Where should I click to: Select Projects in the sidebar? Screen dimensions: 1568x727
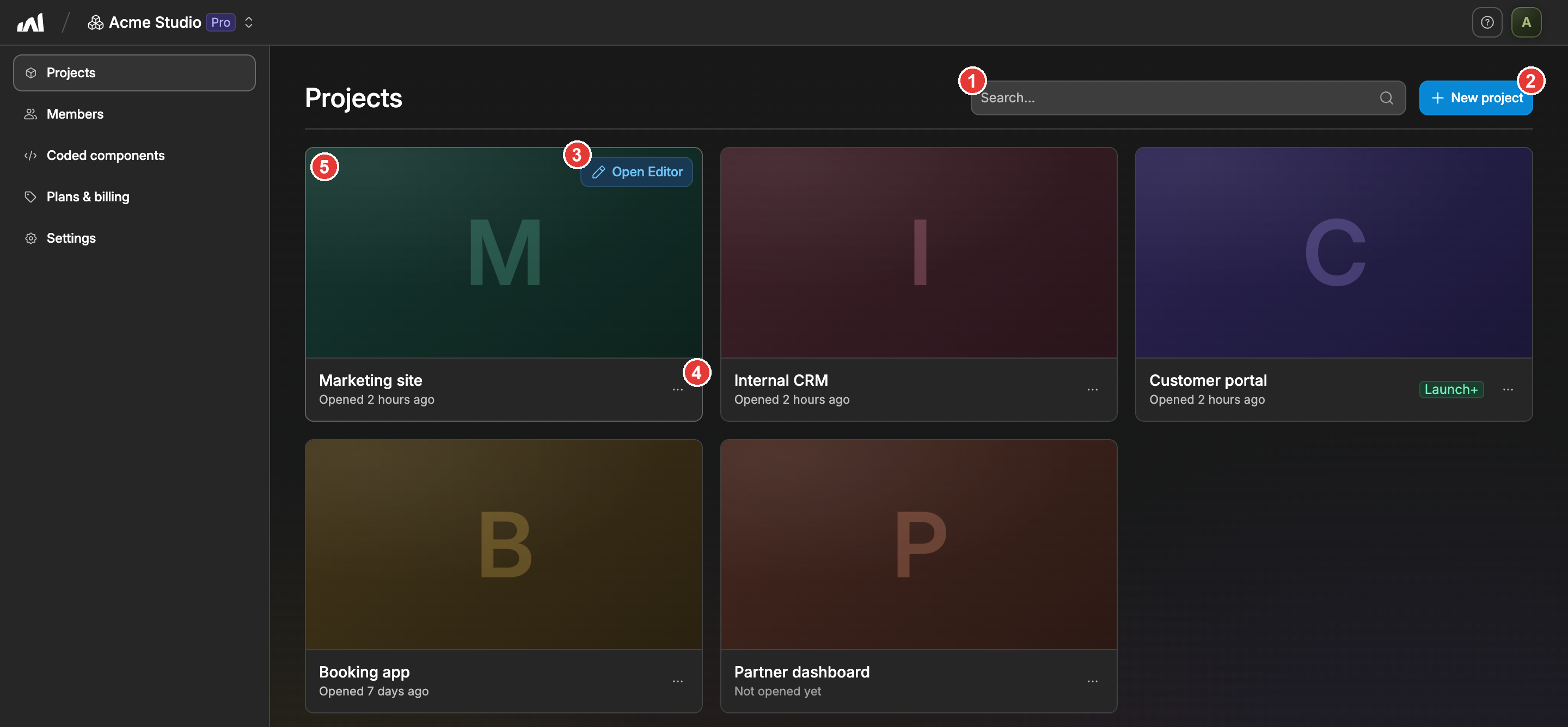coord(134,73)
